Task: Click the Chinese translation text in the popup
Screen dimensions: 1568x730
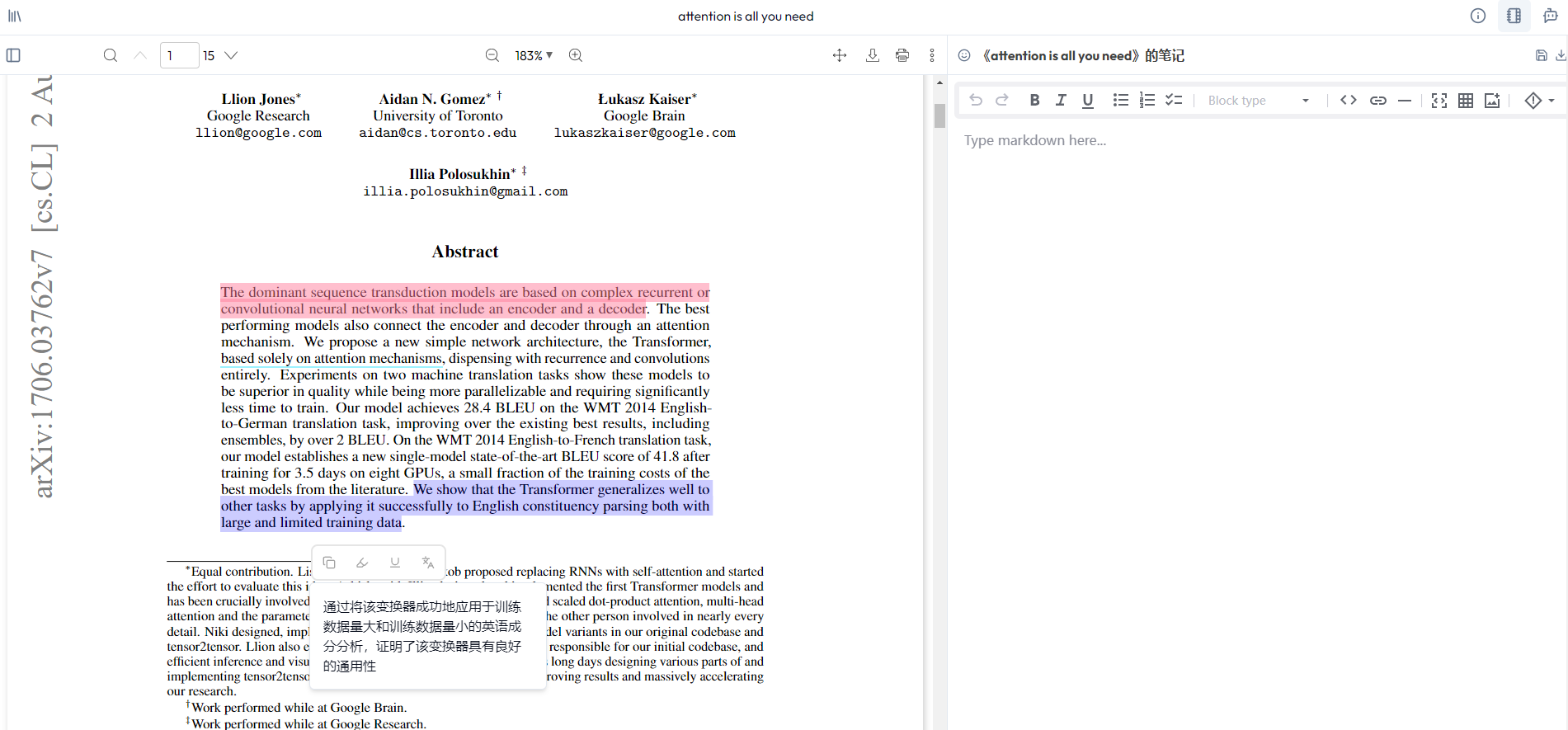Action: (422, 636)
